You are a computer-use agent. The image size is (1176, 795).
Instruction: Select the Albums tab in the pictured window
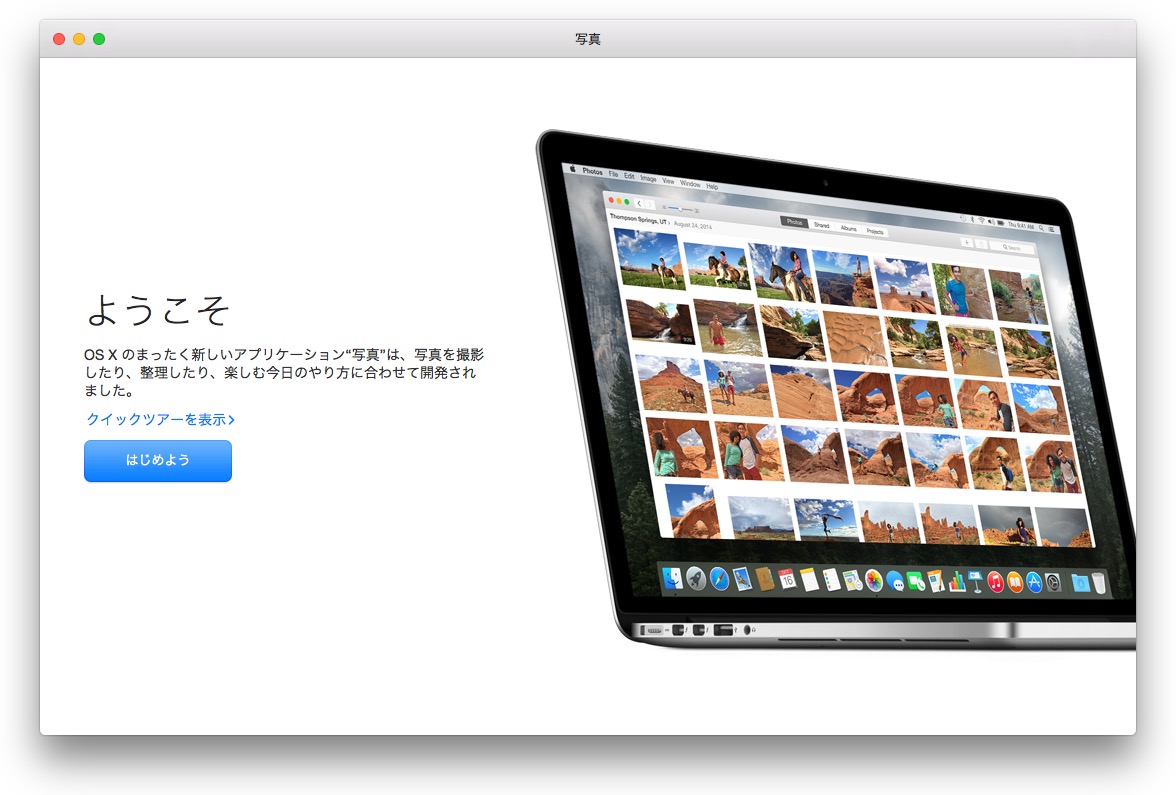pyautogui.click(x=848, y=228)
